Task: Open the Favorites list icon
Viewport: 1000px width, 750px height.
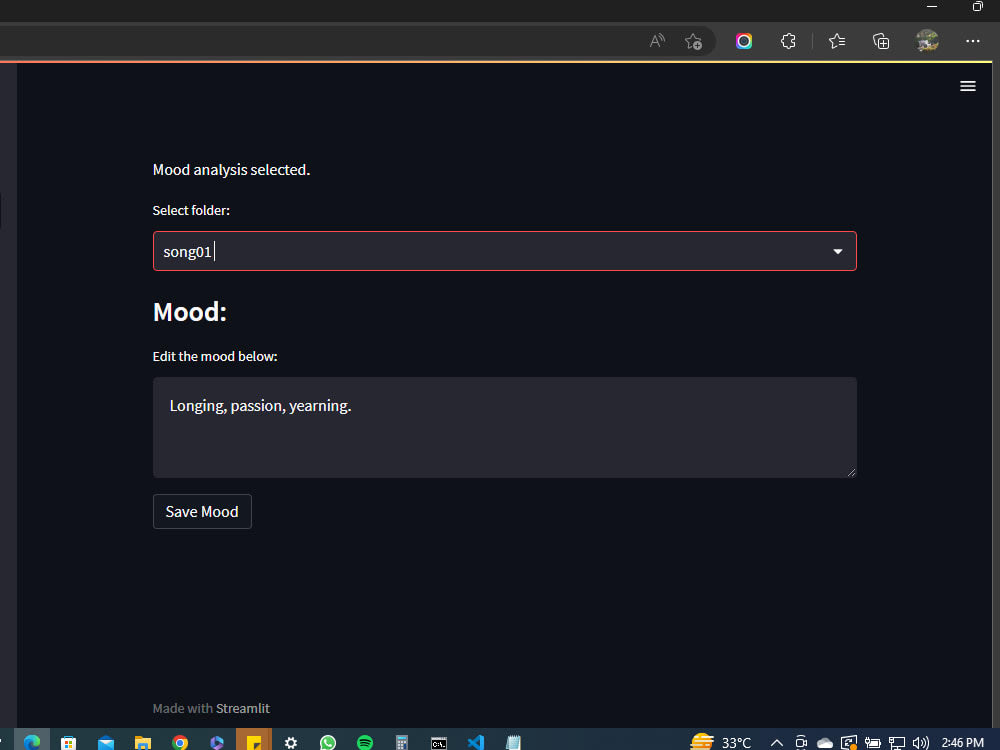Action: (837, 41)
